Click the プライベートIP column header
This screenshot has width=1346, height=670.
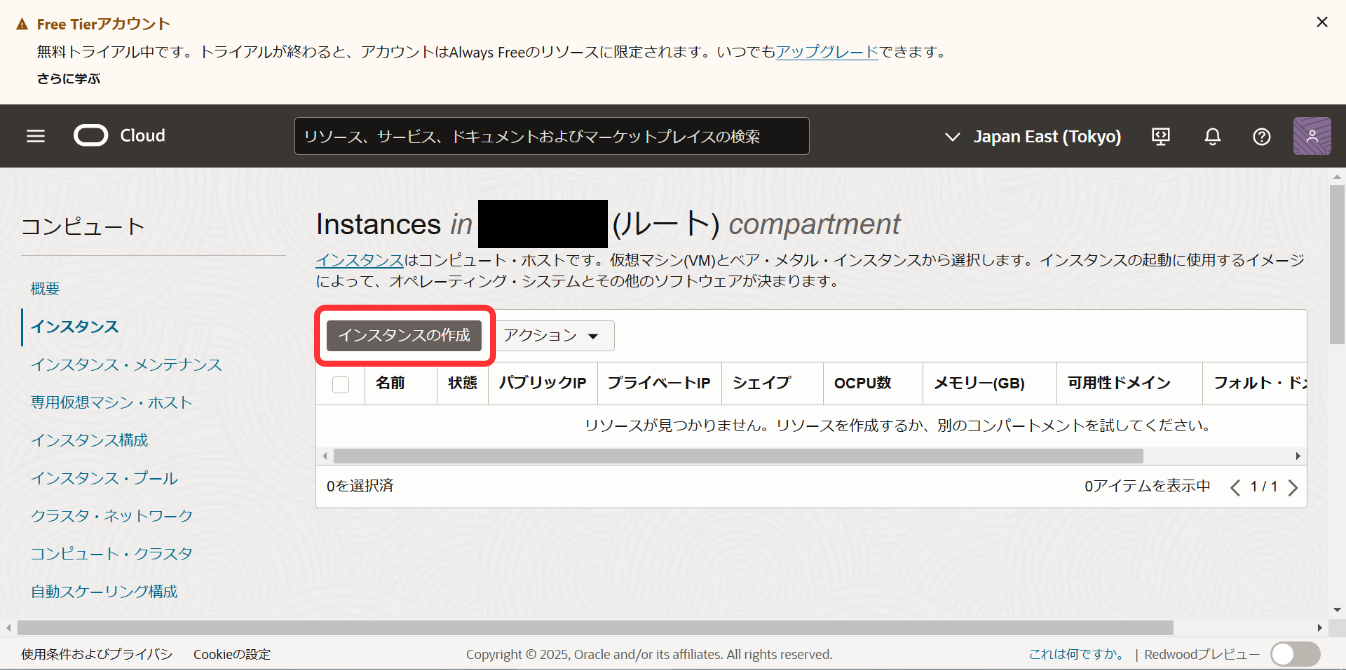pos(658,383)
